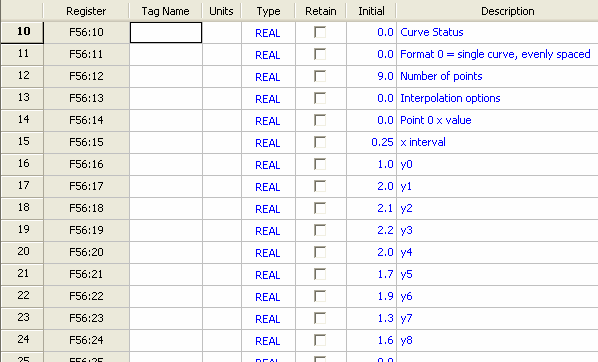The height and width of the screenshot is (362, 598).
Task: Select the Register column header
Action: click(86, 11)
